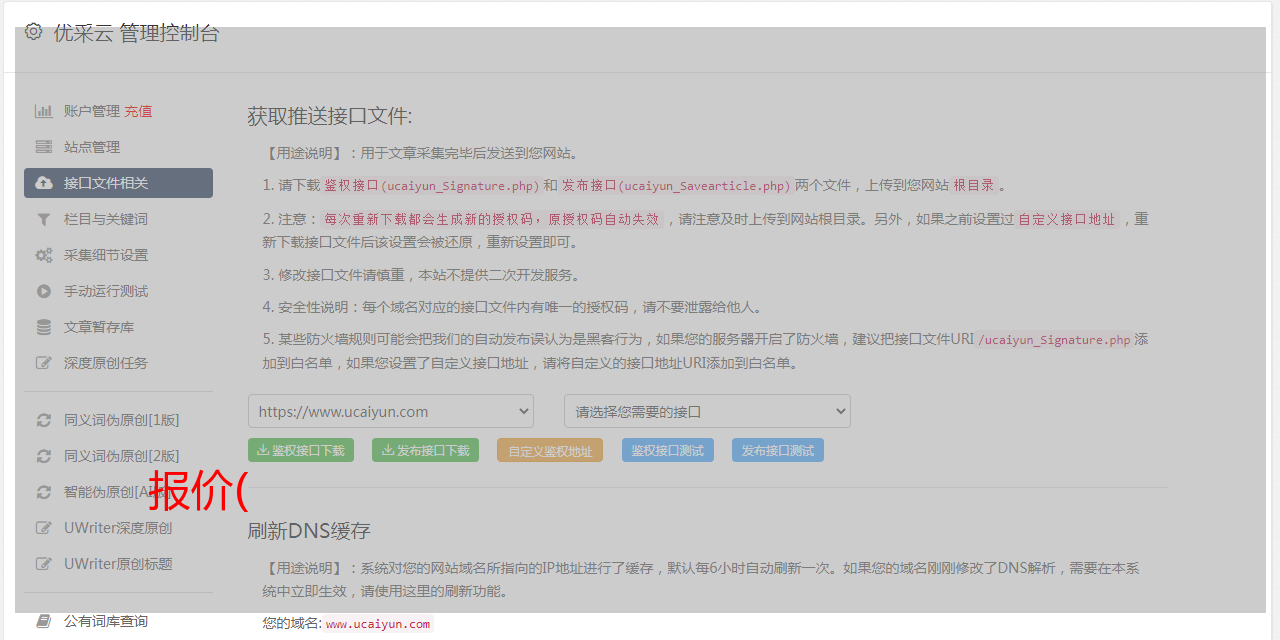Click the play icon for 手动运行测试
Image resolution: width=1280 pixels, height=640 pixels.
tap(44, 291)
